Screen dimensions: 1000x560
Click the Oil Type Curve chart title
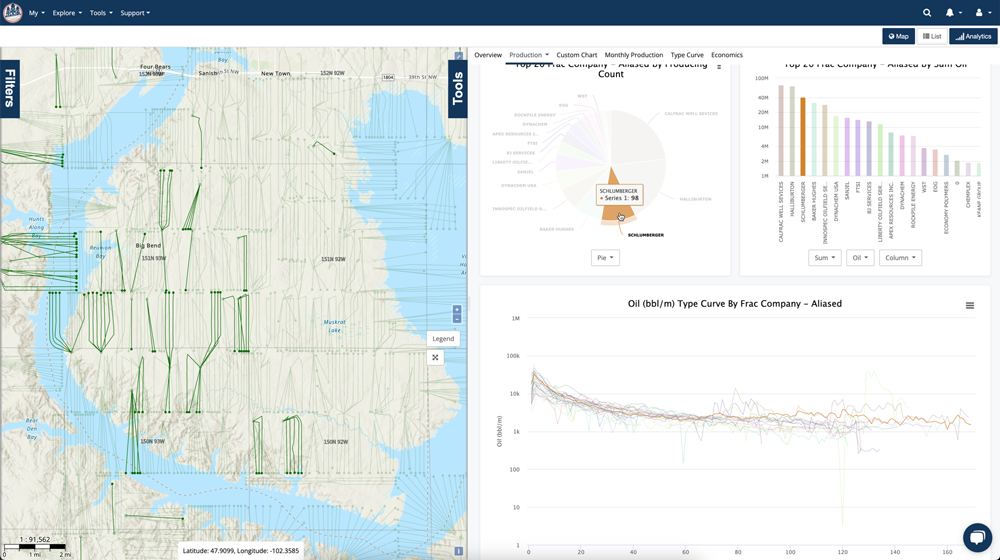pyautogui.click(x=735, y=304)
